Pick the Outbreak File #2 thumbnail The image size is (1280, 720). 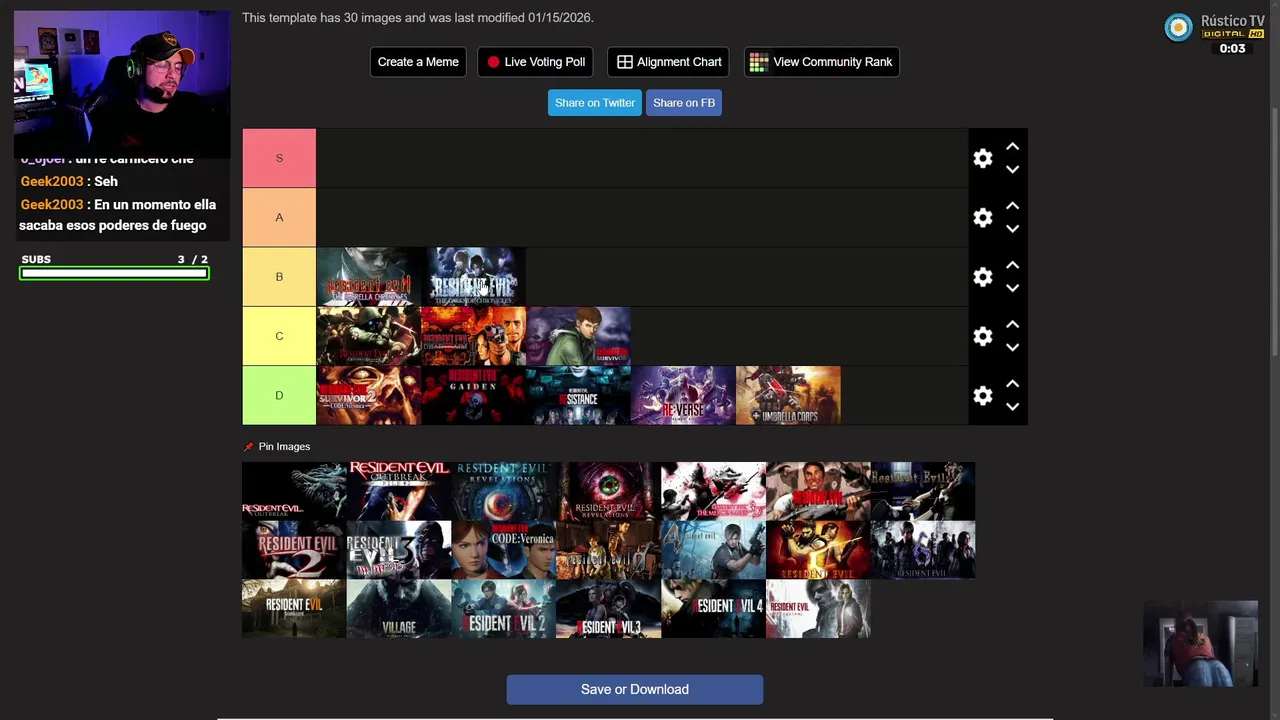[399, 491]
